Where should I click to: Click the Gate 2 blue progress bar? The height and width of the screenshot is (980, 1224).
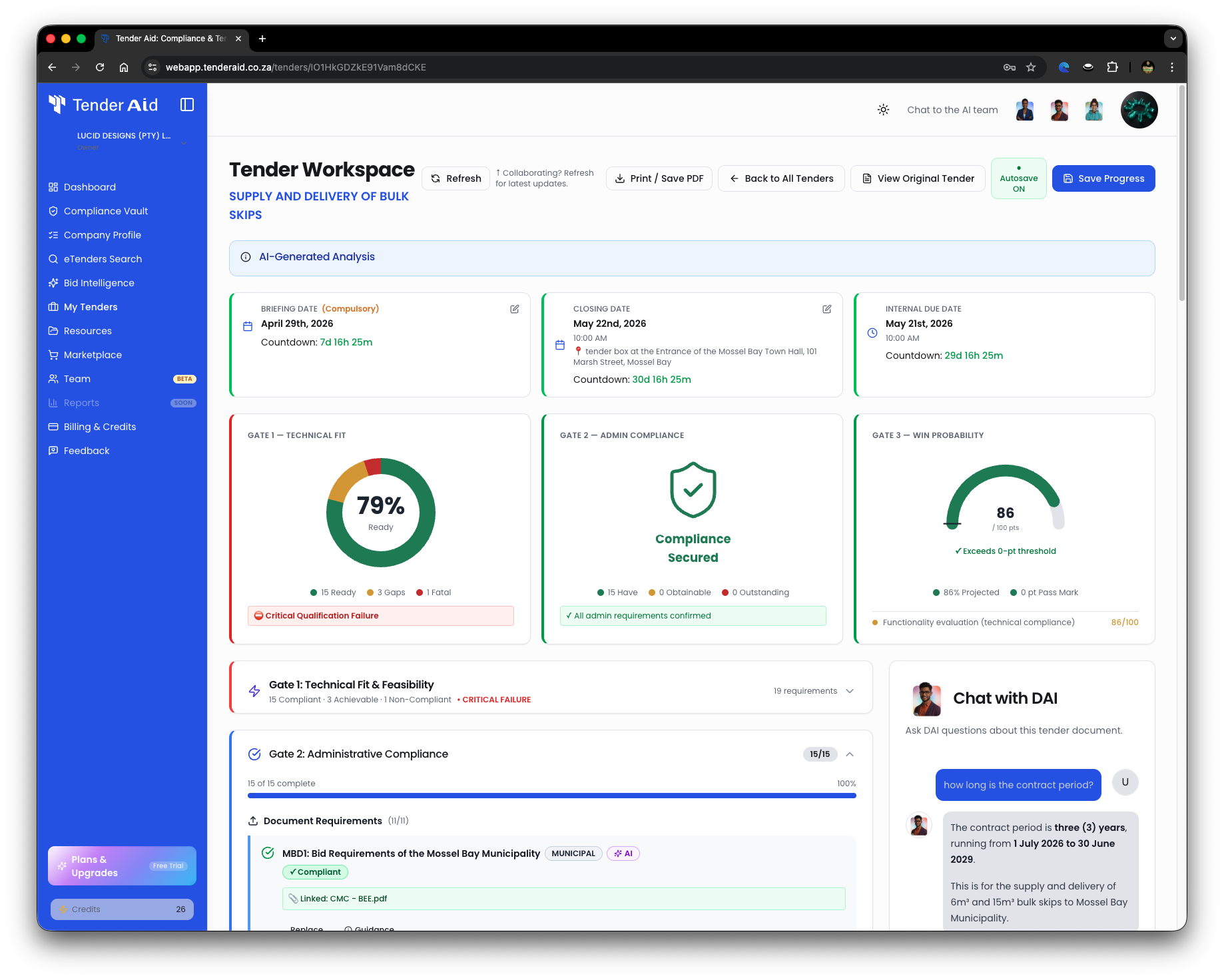pos(551,796)
